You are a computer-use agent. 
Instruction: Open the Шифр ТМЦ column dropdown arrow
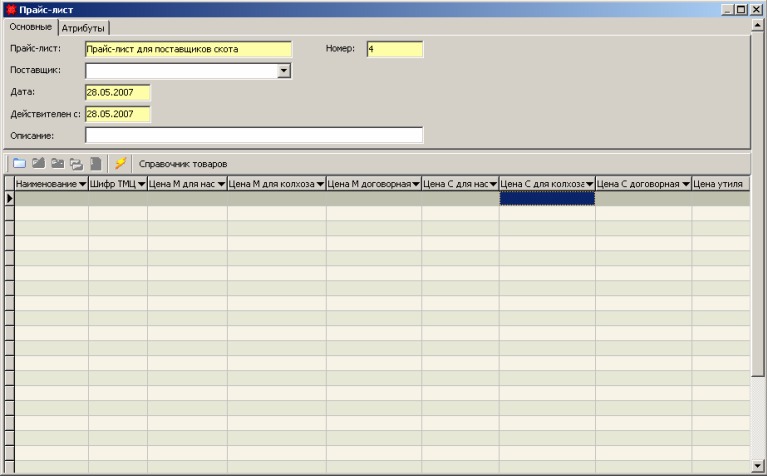point(141,184)
